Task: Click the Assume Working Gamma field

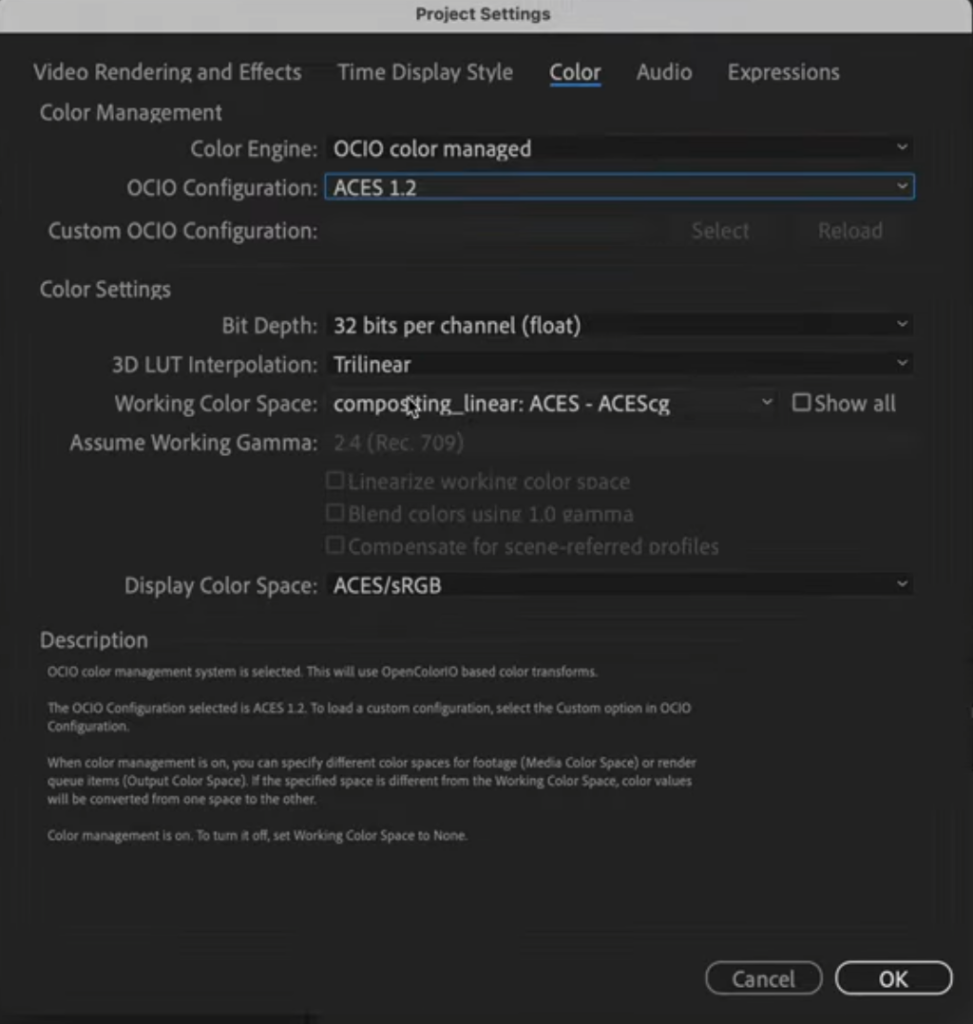Action: pyautogui.click(x=618, y=442)
